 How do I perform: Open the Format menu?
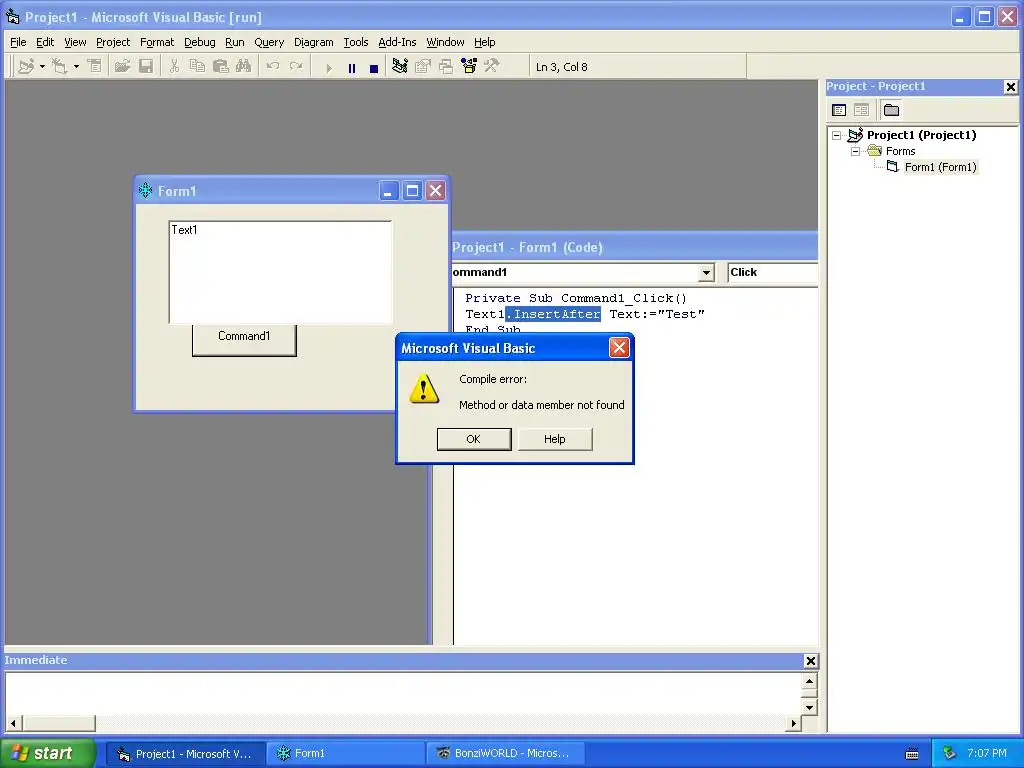[157, 42]
